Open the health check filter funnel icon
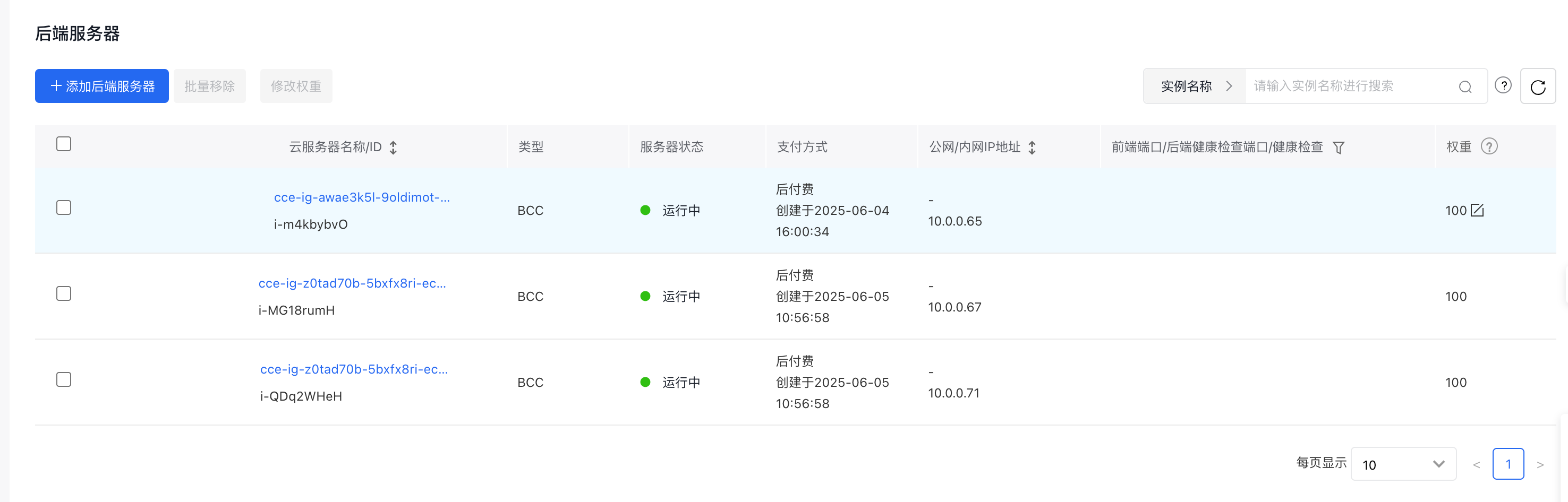The width and height of the screenshot is (1568, 502). click(x=1338, y=148)
